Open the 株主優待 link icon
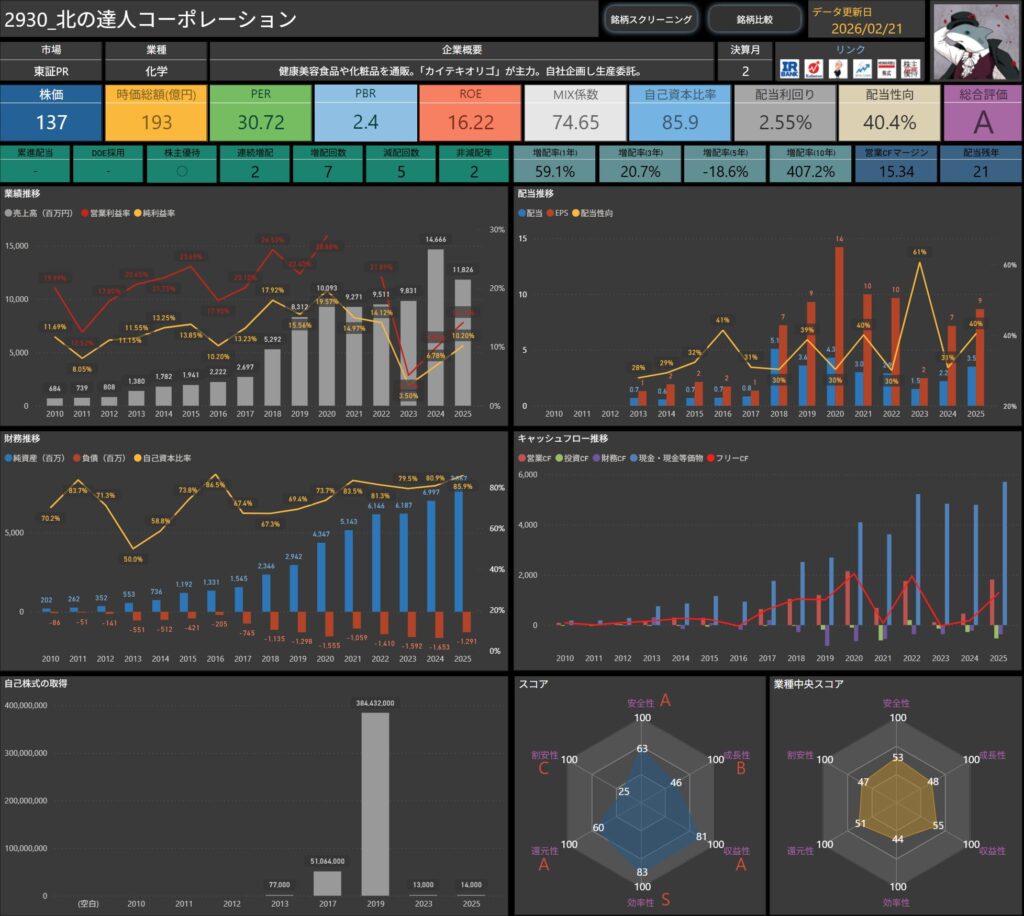The width and height of the screenshot is (1024, 916). tap(911, 68)
